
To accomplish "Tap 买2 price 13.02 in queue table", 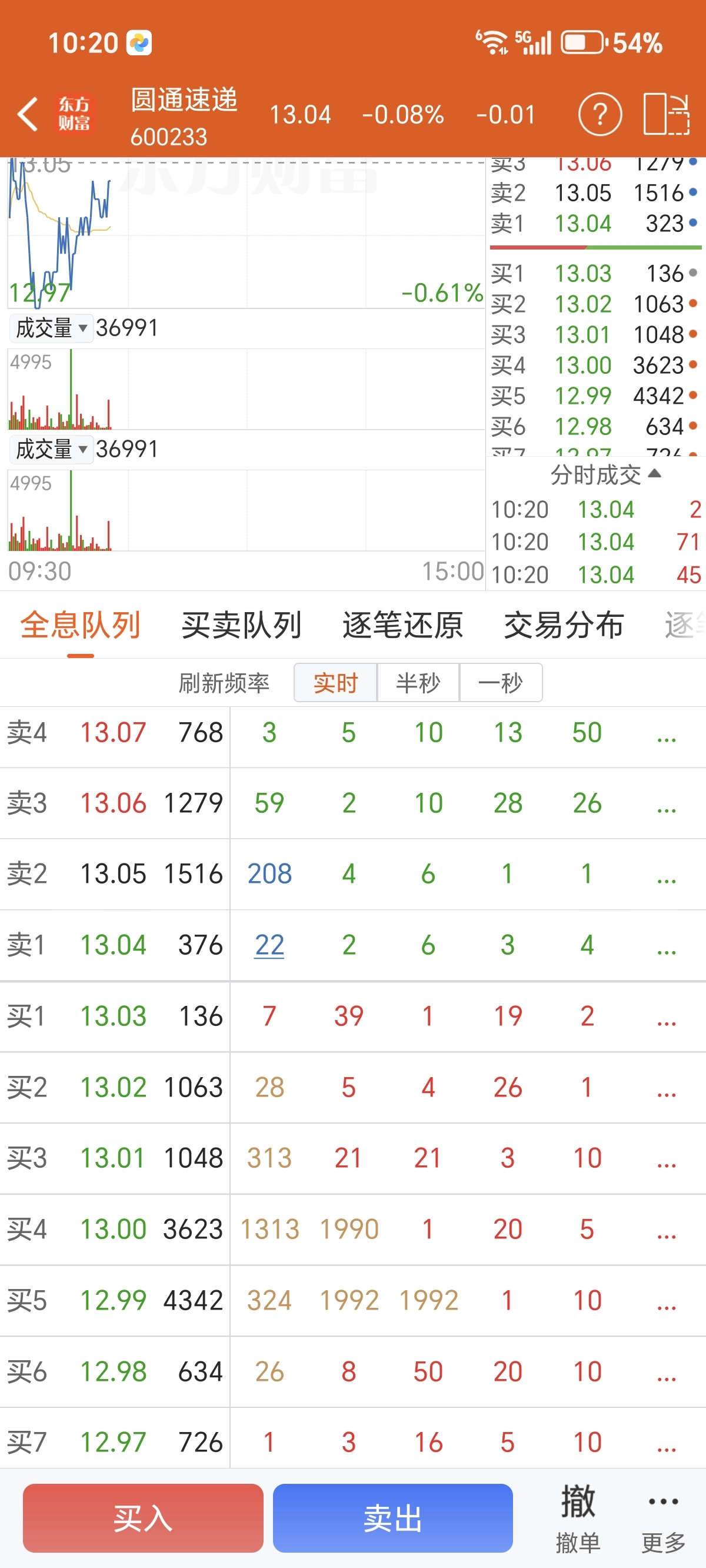I will [x=113, y=1087].
